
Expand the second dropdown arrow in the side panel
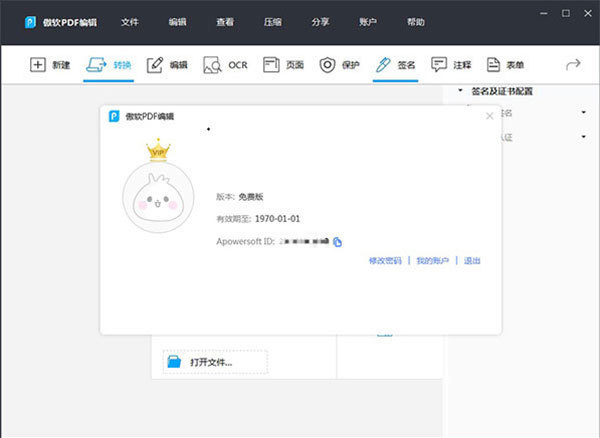tap(584, 137)
